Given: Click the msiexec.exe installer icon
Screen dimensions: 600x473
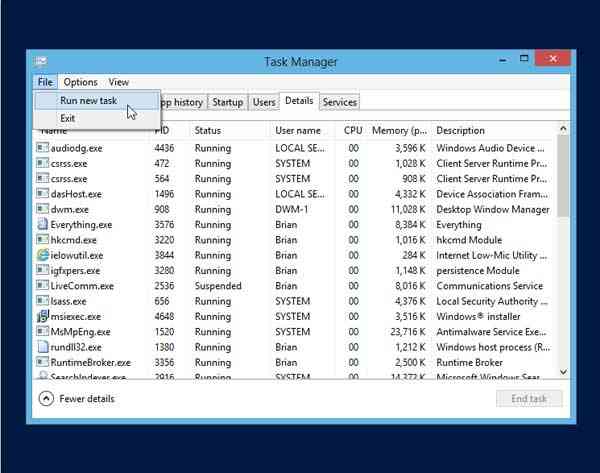Looking at the screenshot, I should click(x=42, y=317).
